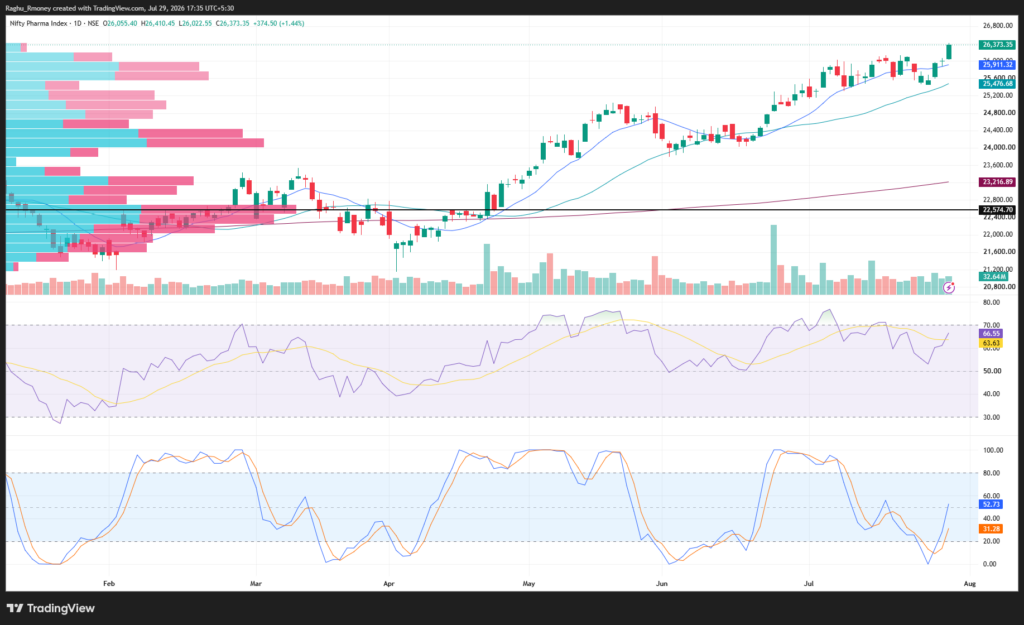Image resolution: width=1024 pixels, height=625 pixels.
Task: Click the teal 25,476.68 moving average label
Action: 997,84
